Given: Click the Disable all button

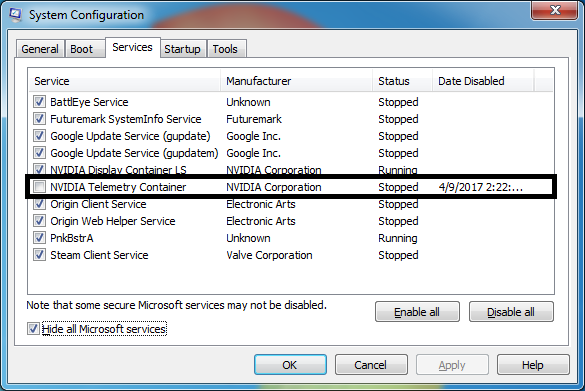Looking at the screenshot, I should 511,312.
